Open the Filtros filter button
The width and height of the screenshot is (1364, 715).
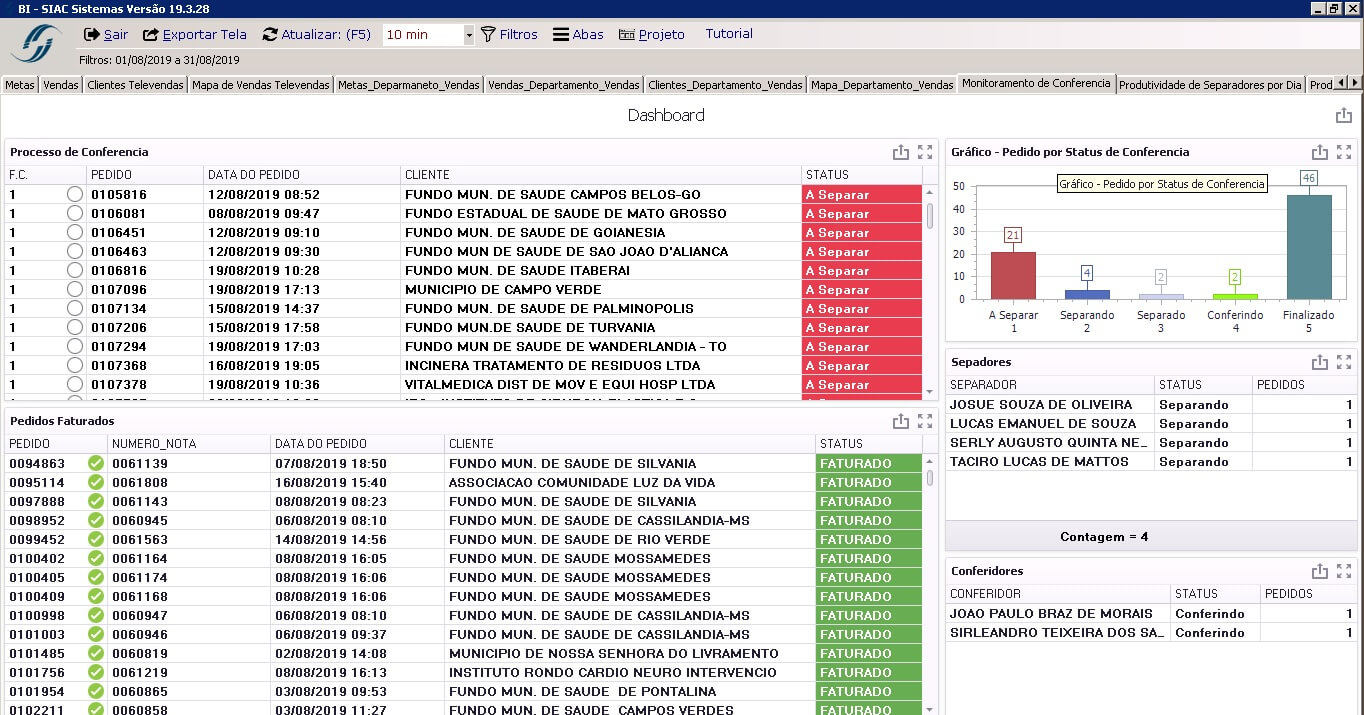509,34
